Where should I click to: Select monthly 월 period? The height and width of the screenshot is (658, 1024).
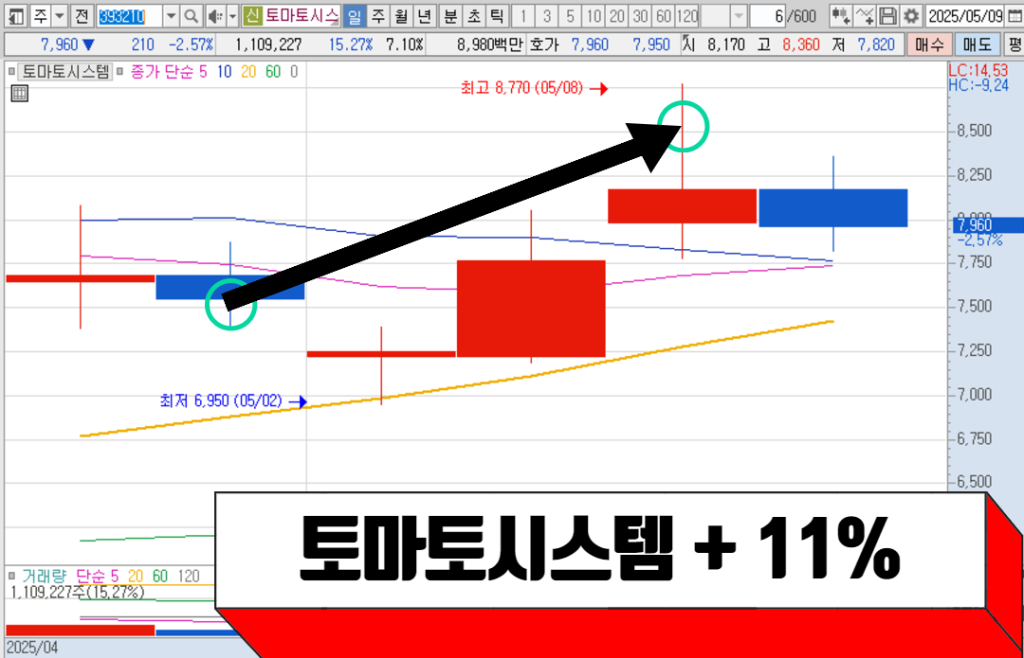[x=400, y=15]
